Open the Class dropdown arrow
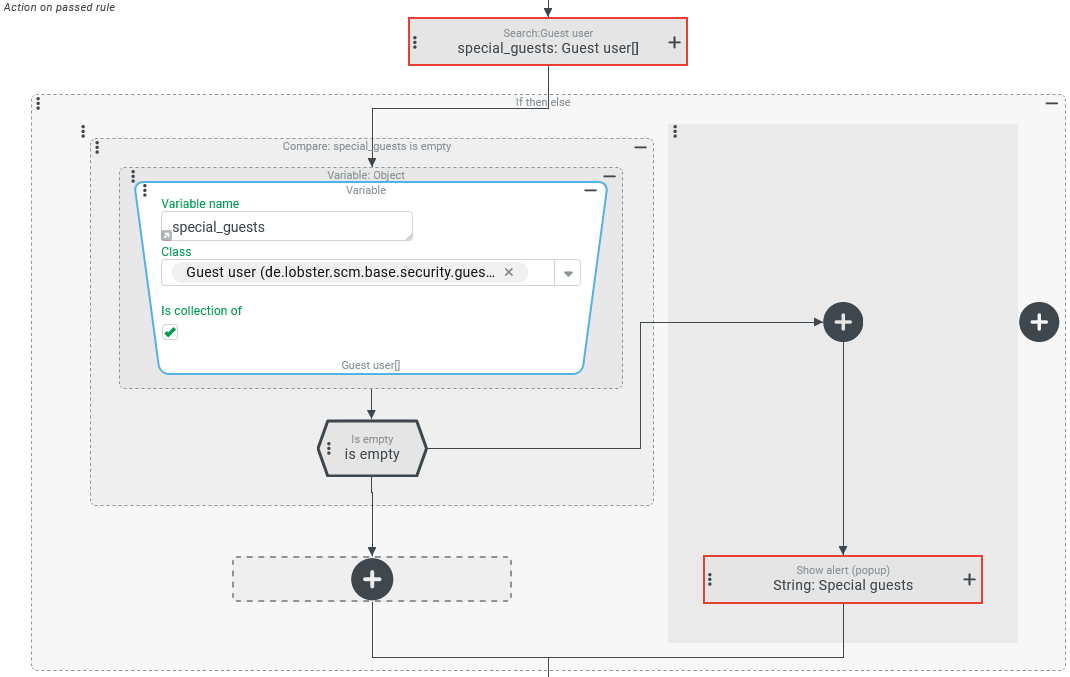The height and width of the screenshot is (677, 1070). point(568,273)
